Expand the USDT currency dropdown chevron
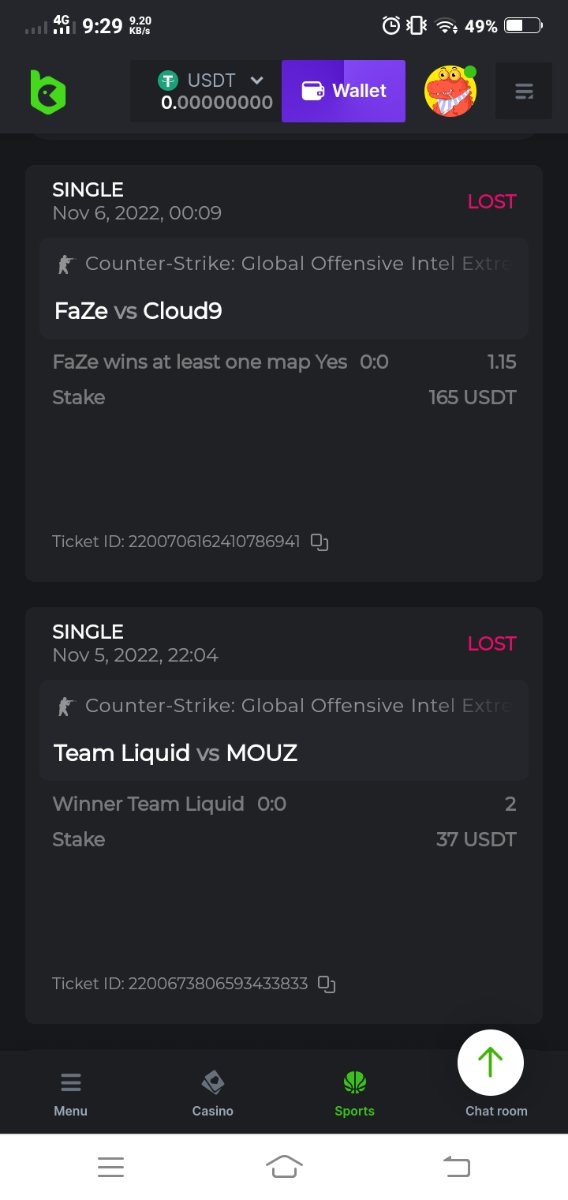Viewport: 568px width, 1200px height. [257, 80]
